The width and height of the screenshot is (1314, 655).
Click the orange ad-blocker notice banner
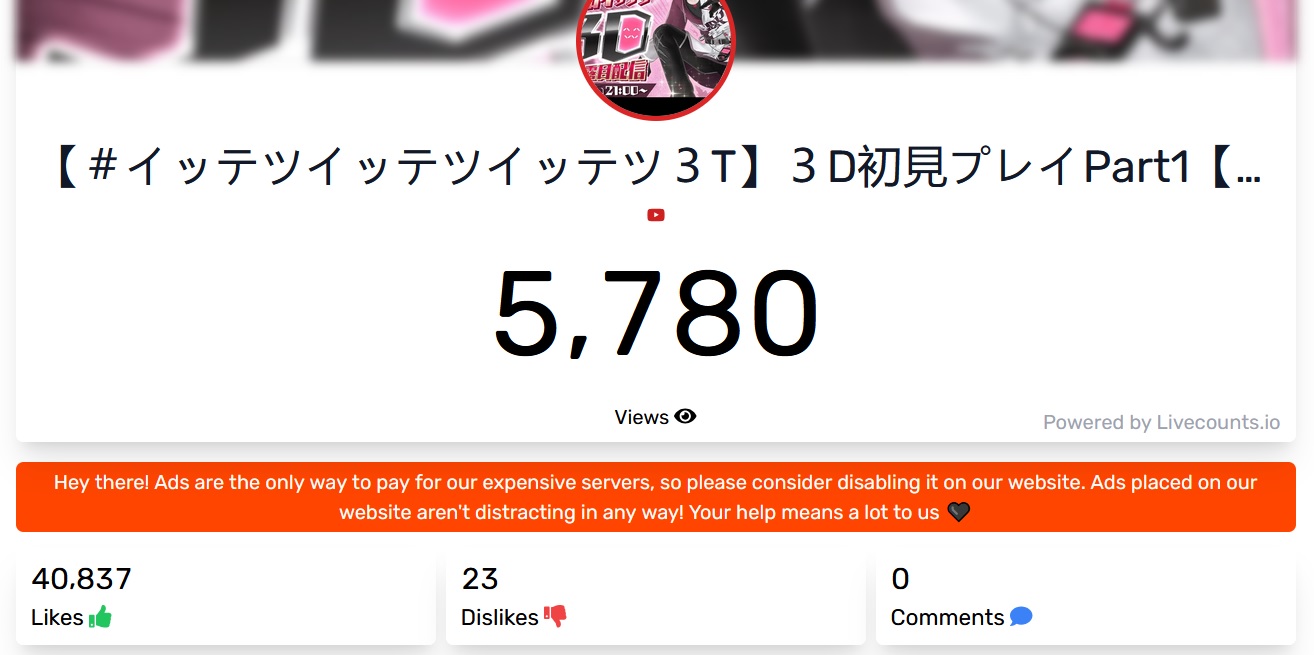[656, 497]
